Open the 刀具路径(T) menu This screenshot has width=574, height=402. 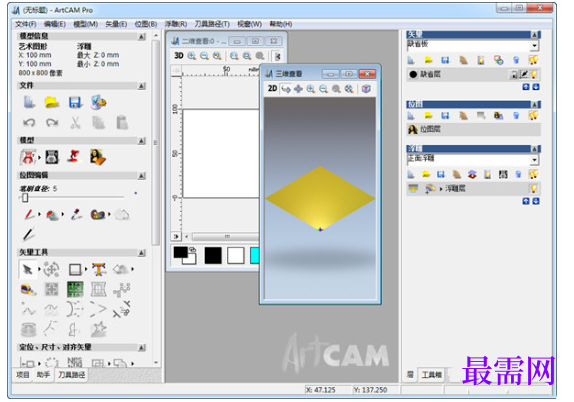(212, 24)
